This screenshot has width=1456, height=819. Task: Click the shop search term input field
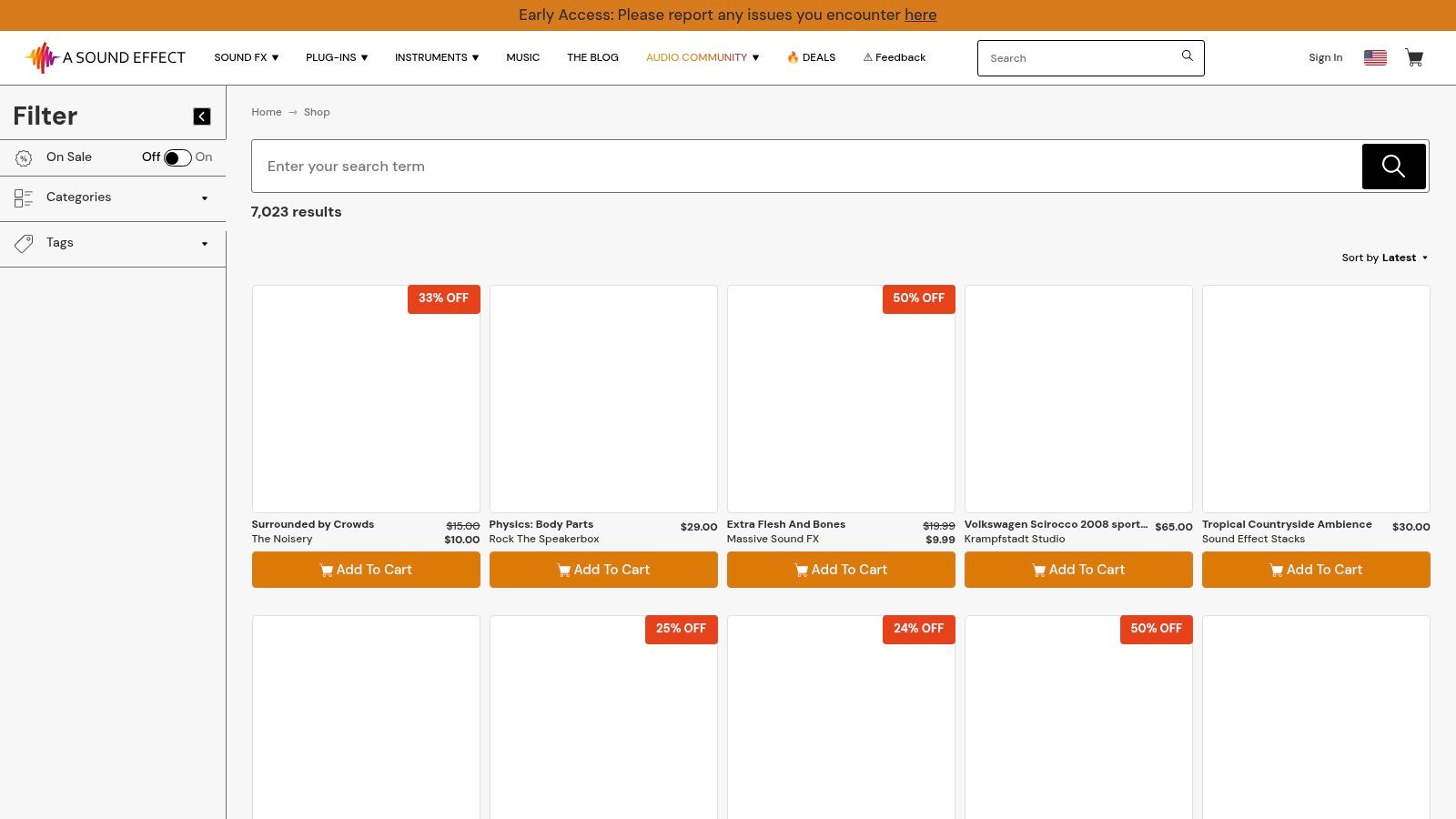pyautogui.click(x=805, y=167)
